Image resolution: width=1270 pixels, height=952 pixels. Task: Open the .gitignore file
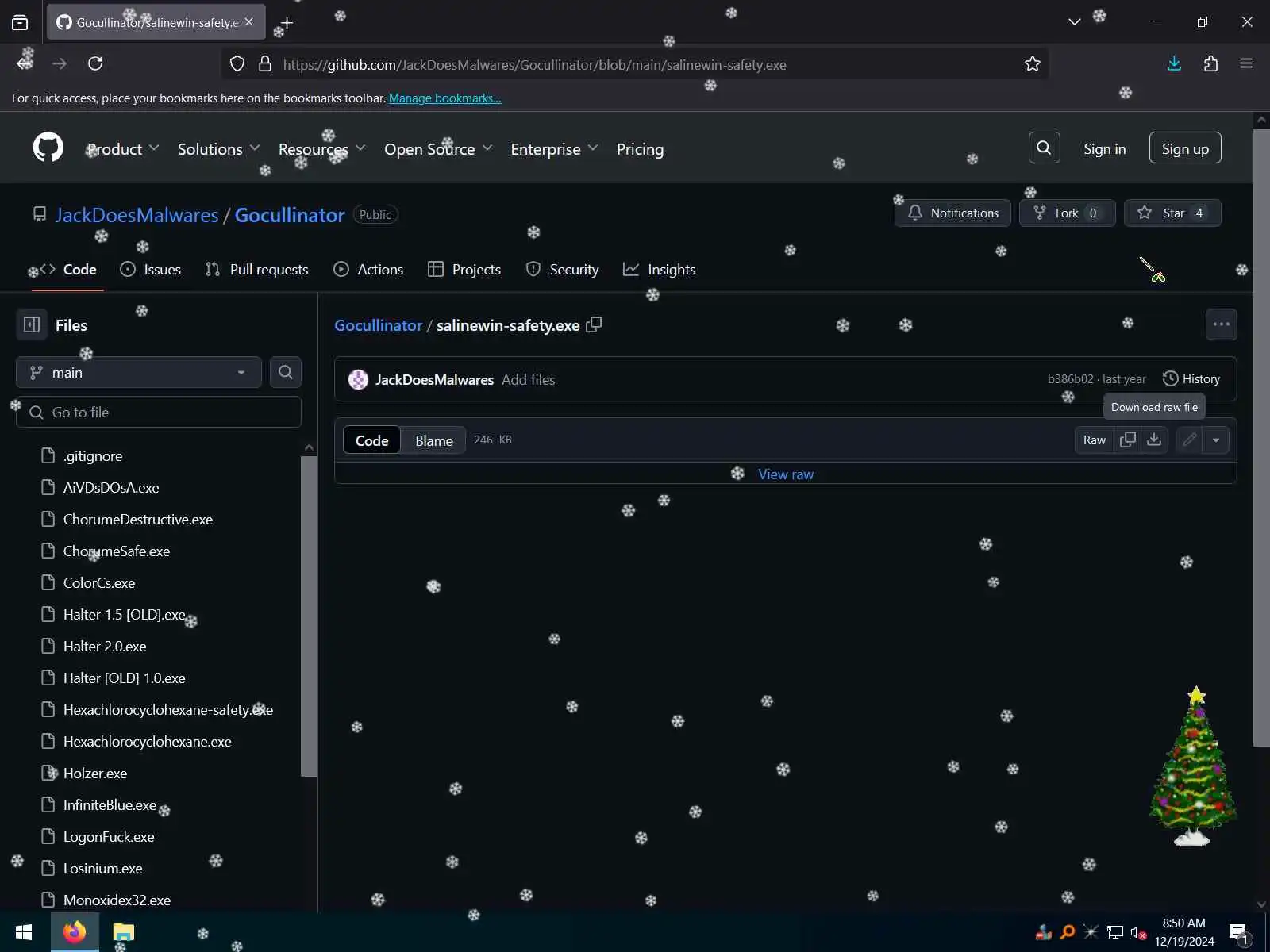(x=92, y=455)
